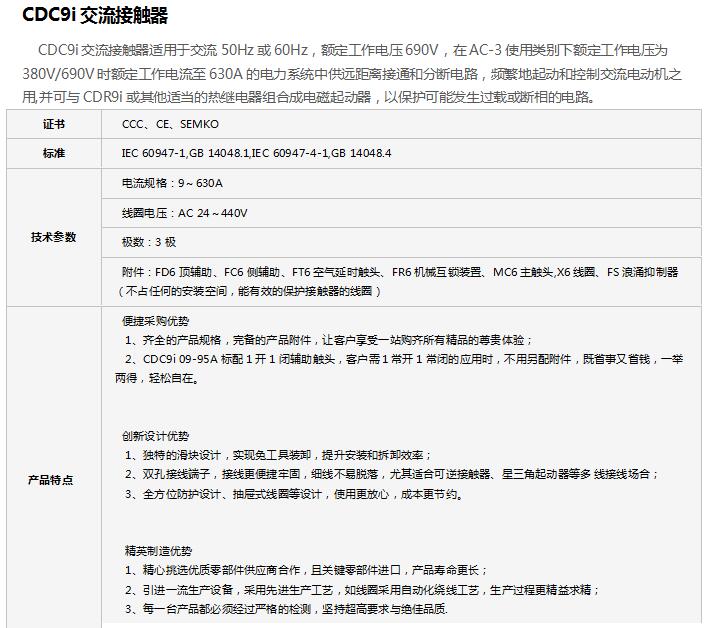This screenshot has width=705, height=628.
Task: Click the title "CDC9i 交流接触器"
Action: point(95,15)
